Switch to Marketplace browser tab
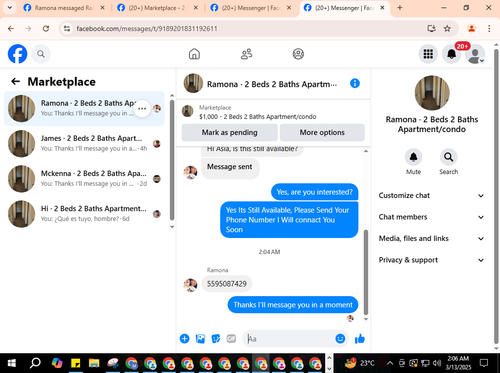 (158, 8)
